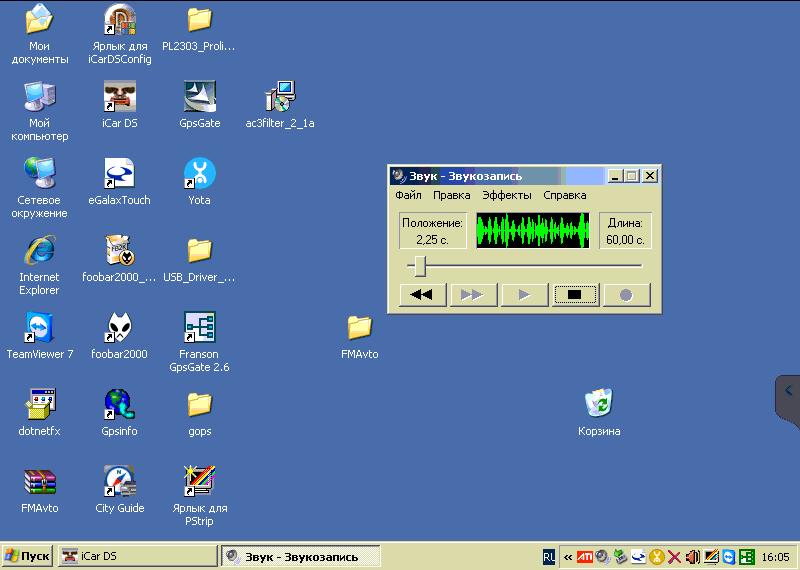This screenshot has height=570, width=800.
Task: Open the Правка menu
Action: (x=451, y=195)
